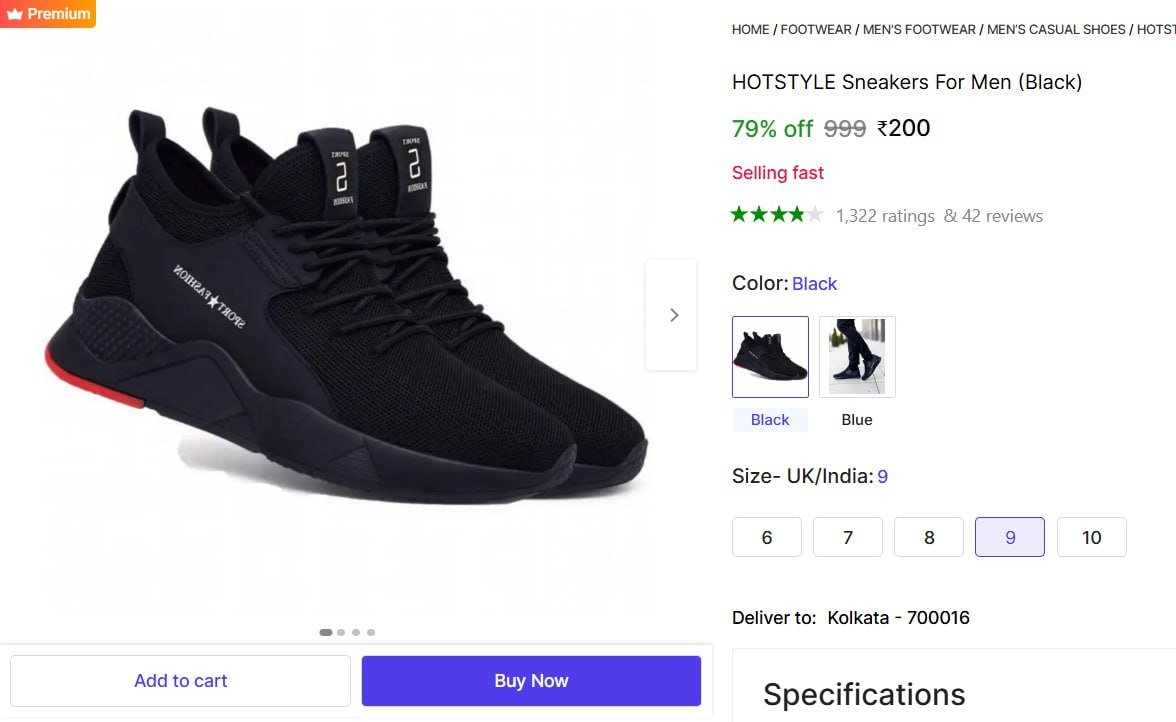Switch to the Blue color variant
1176x722 pixels.
pyautogui.click(x=857, y=357)
